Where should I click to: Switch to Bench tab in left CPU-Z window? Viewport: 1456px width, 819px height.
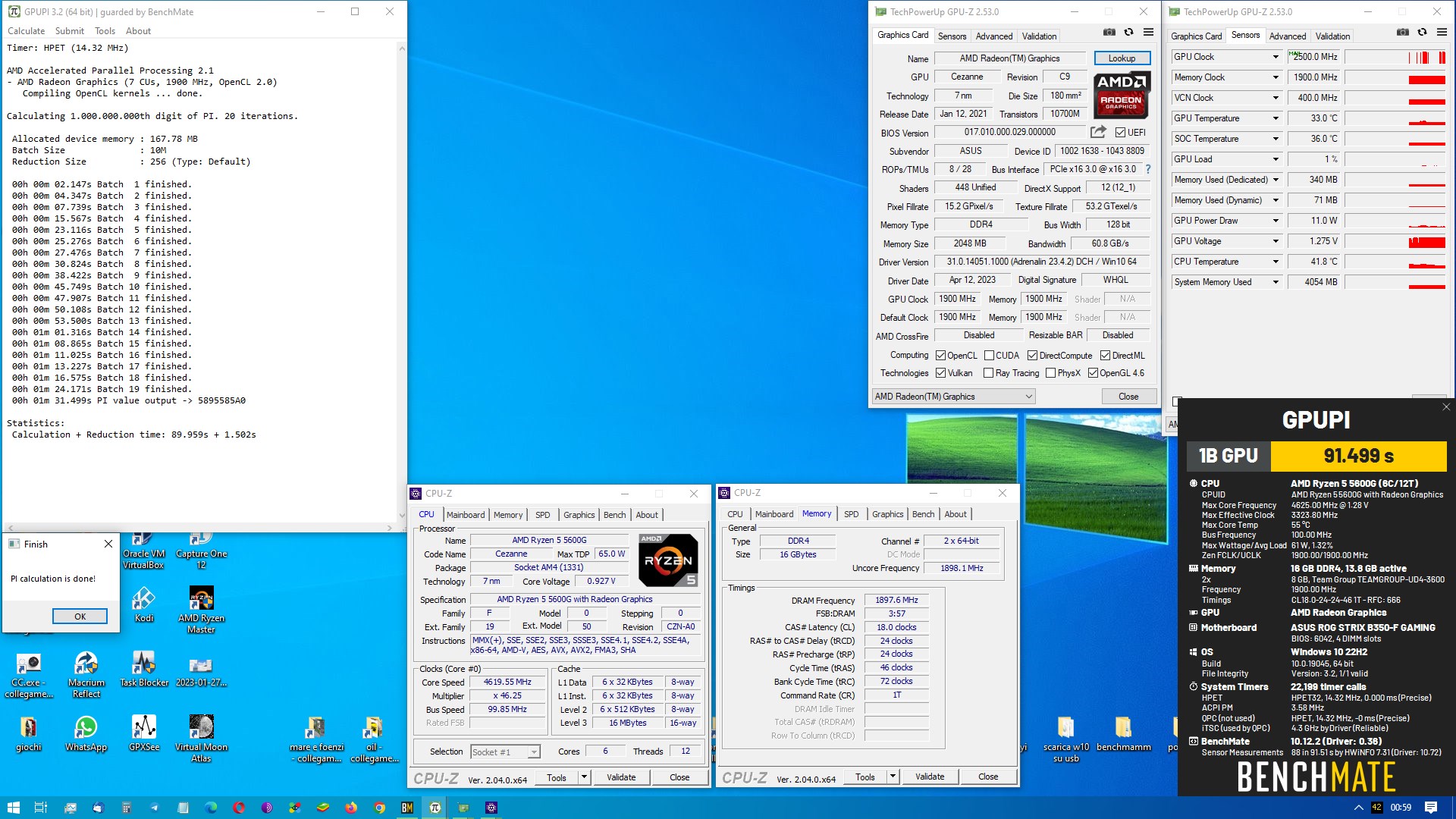coord(614,515)
